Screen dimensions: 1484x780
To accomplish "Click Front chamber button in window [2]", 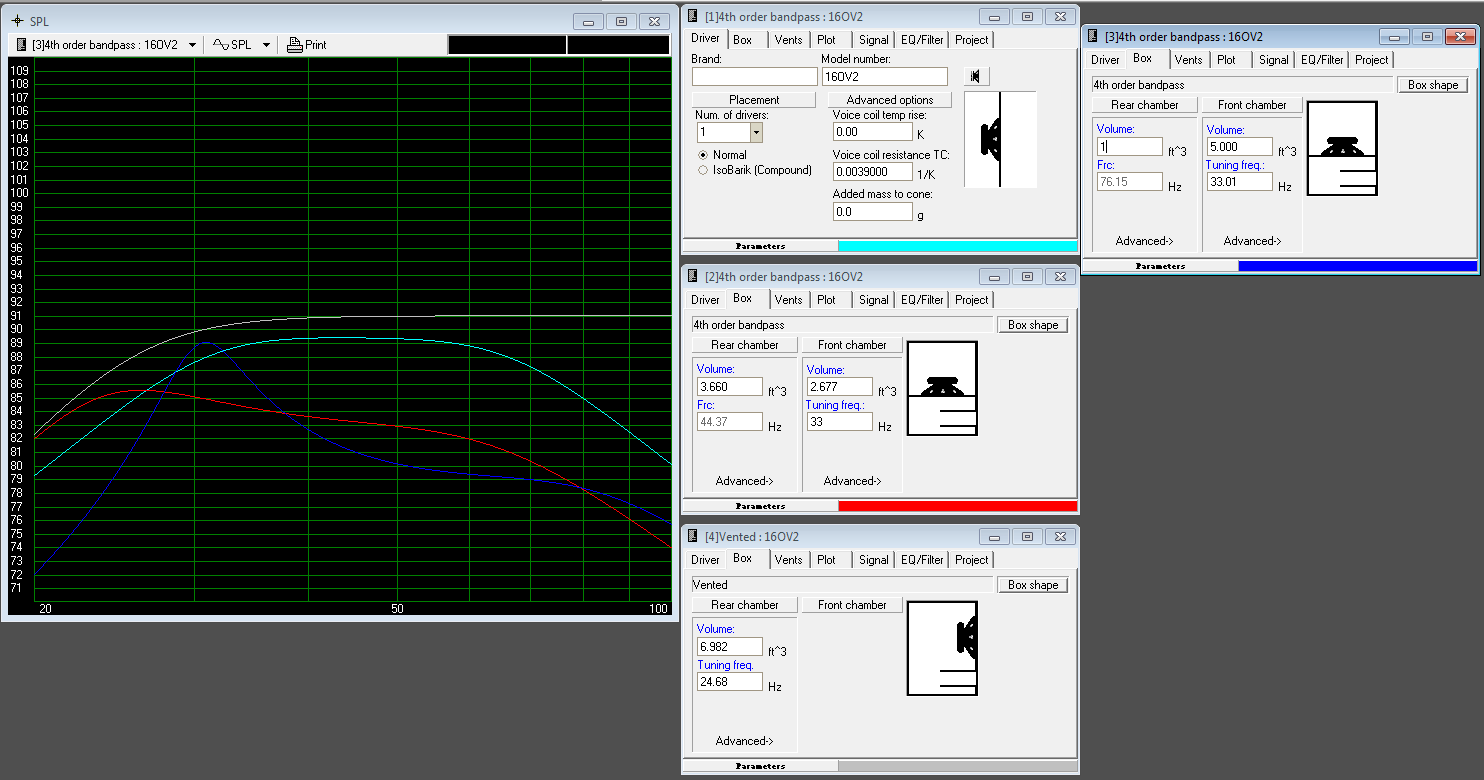I will click(x=852, y=345).
